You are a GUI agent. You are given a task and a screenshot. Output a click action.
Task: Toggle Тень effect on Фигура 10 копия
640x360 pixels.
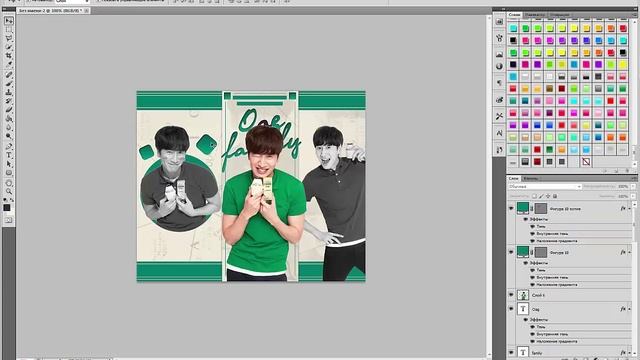[x=532, y=226]
